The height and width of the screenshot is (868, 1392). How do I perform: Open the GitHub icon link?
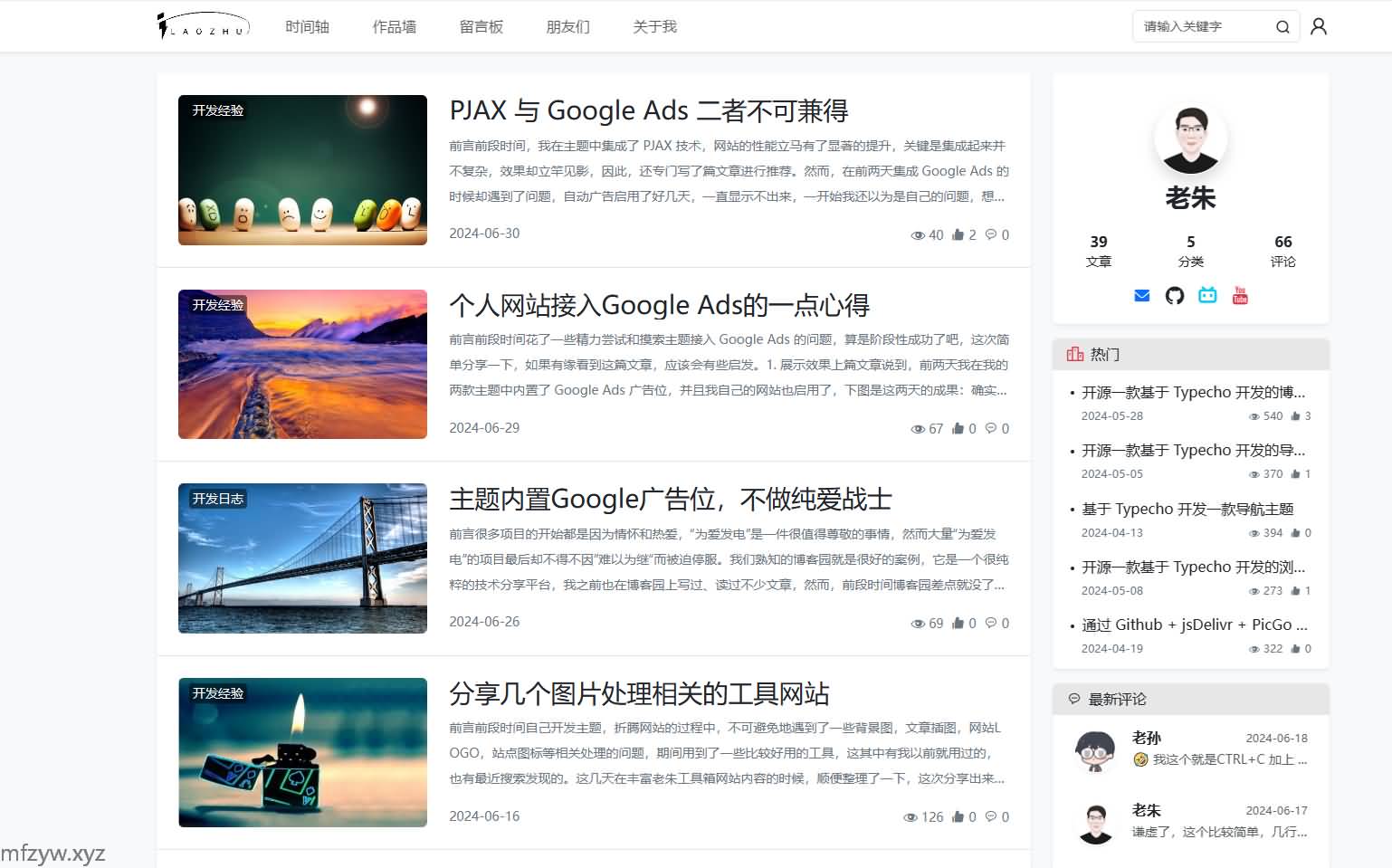[1175, 296]
